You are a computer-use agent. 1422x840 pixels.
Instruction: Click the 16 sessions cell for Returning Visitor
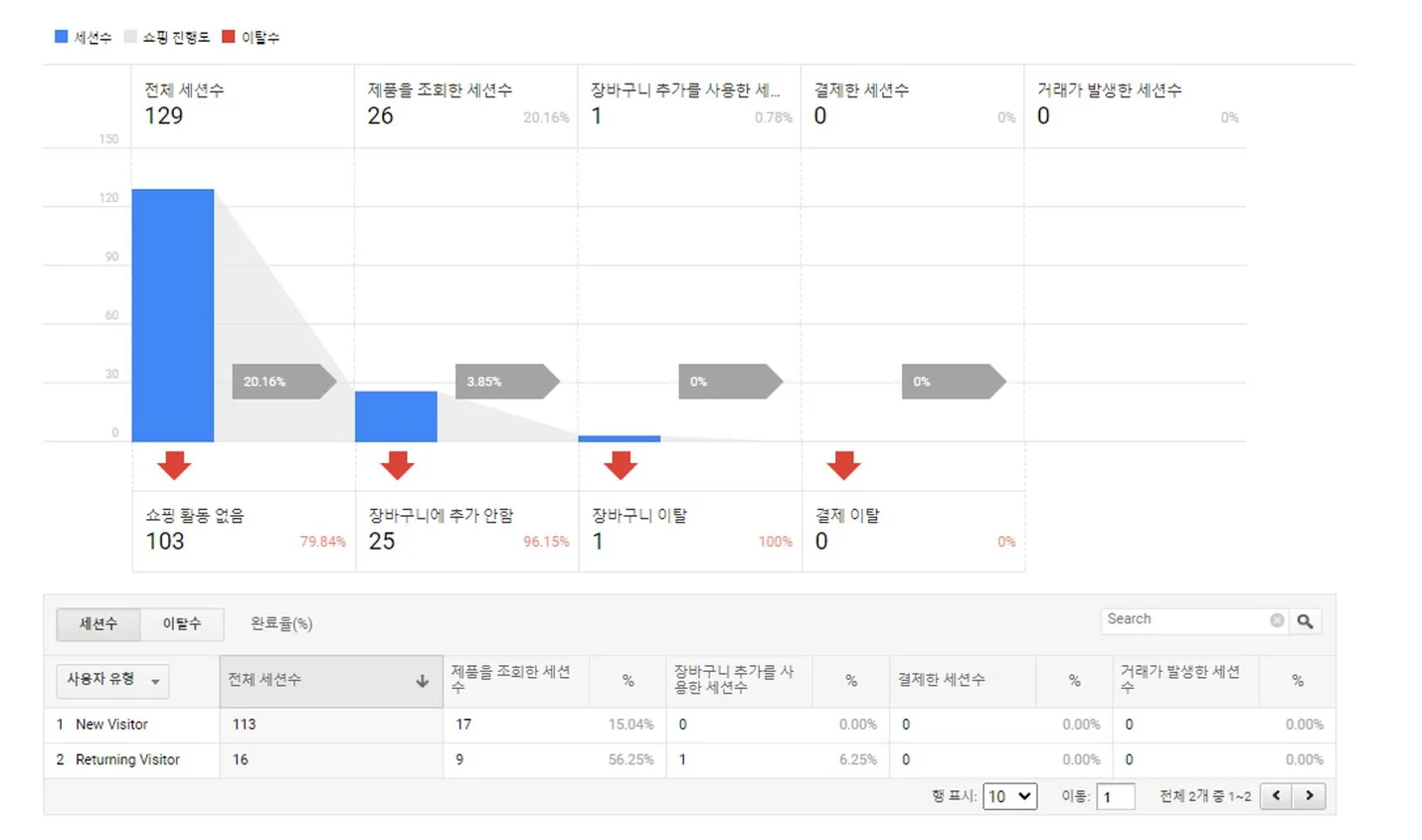click(x=331, y=759)
